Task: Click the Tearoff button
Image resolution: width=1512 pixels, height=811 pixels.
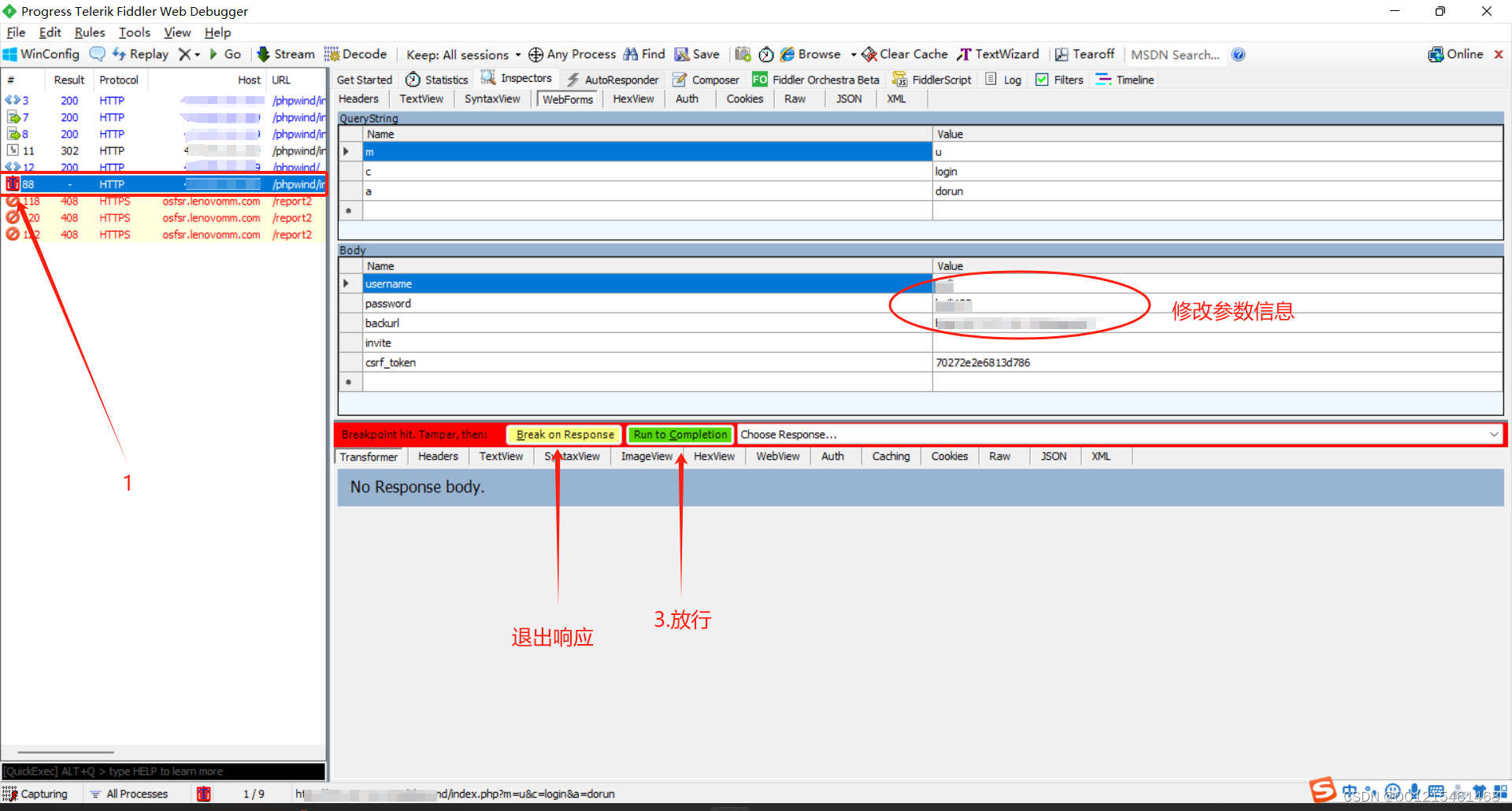Action: click(1084, 54)
